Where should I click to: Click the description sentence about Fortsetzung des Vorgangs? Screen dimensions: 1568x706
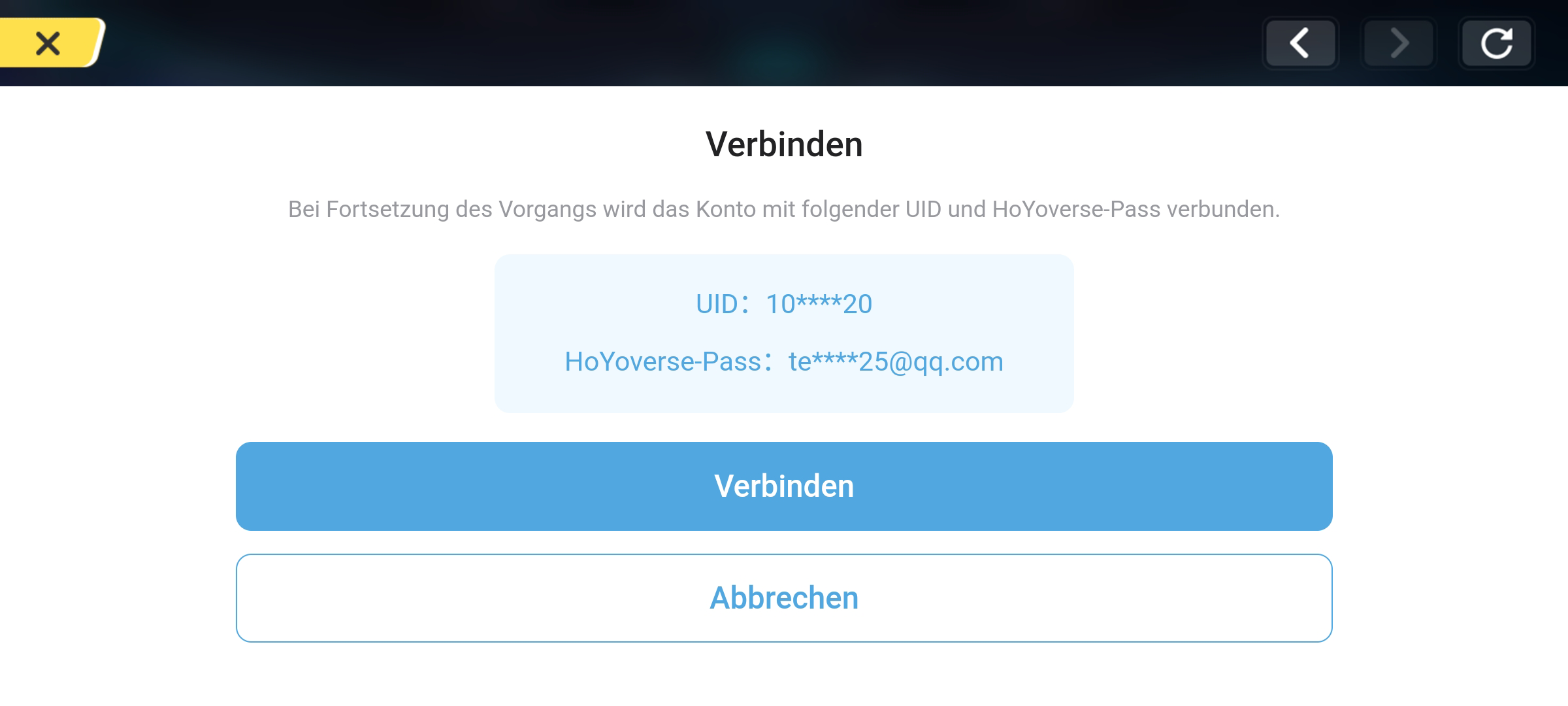(x=784, y=209)
